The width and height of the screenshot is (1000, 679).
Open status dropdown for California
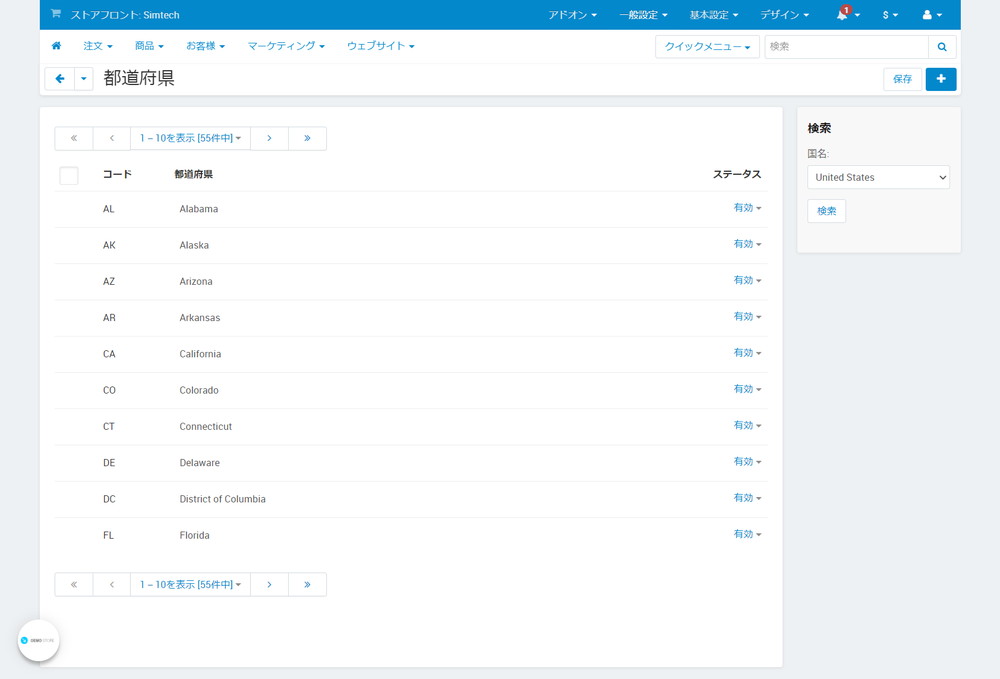pos(747,353)
